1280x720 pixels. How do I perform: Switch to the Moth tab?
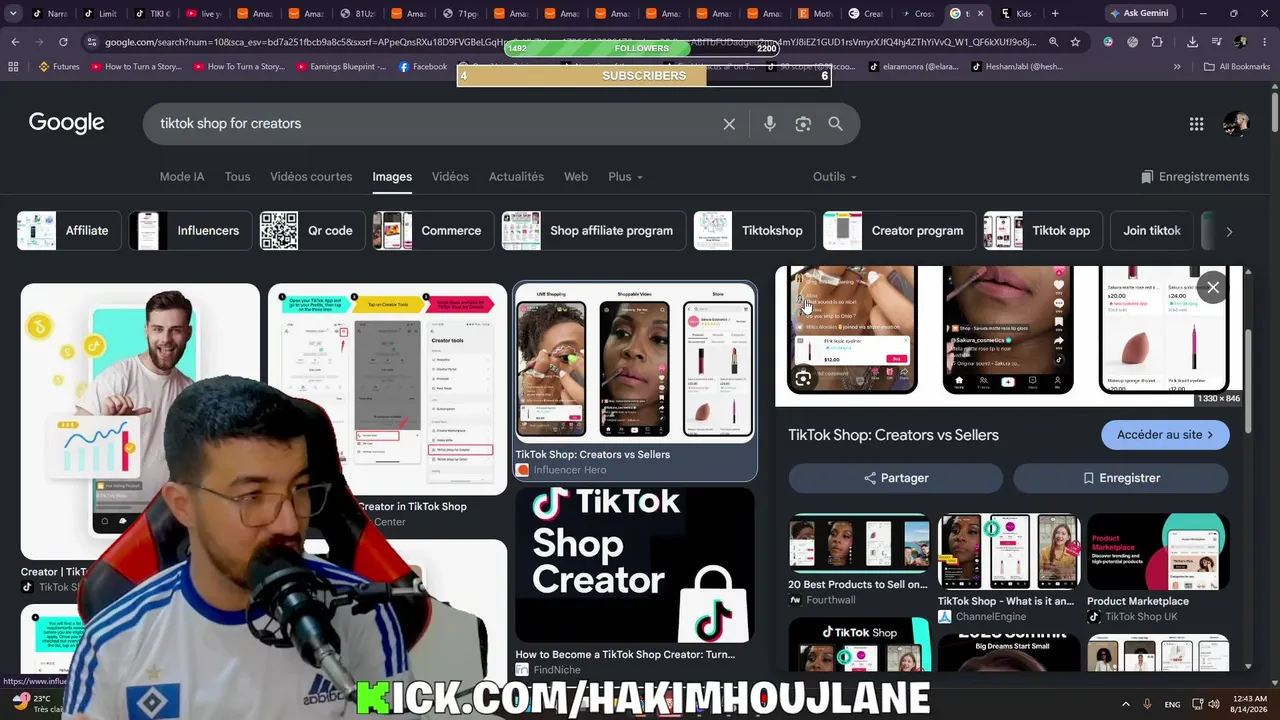click(814, 14)
